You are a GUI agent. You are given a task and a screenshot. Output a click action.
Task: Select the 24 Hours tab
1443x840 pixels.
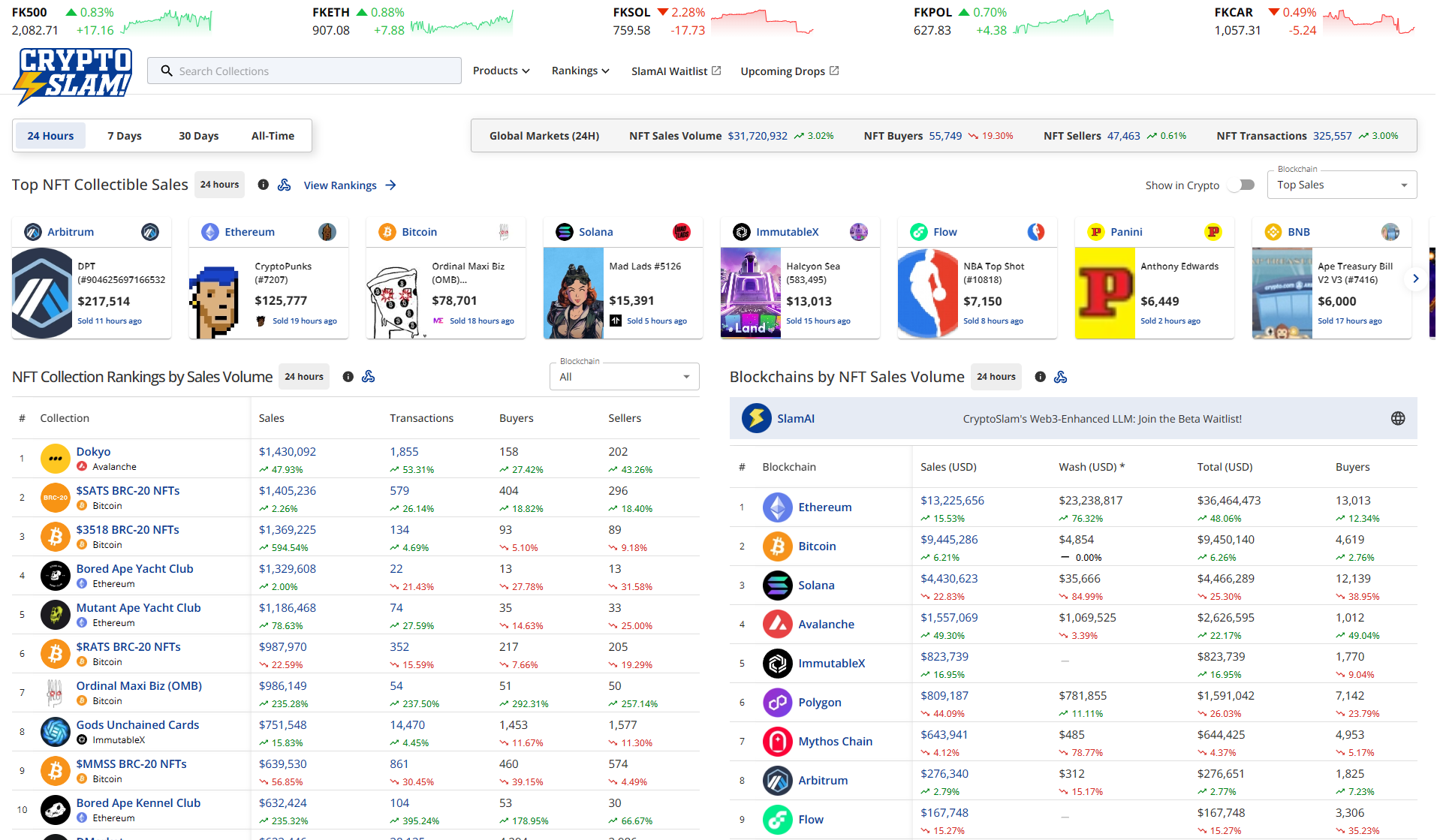(50, 136)
